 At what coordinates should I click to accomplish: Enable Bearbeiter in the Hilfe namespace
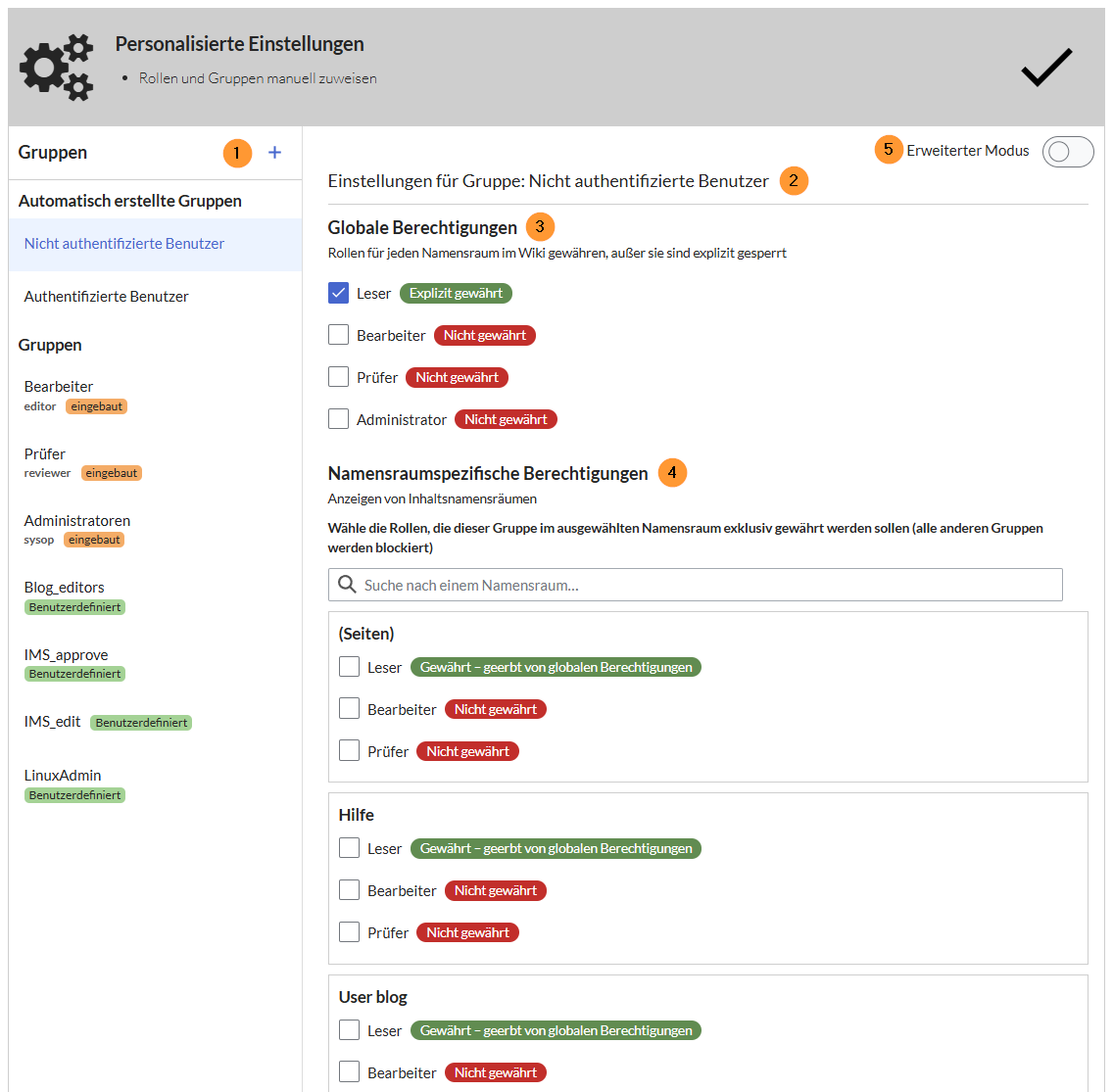click(350, 890)
